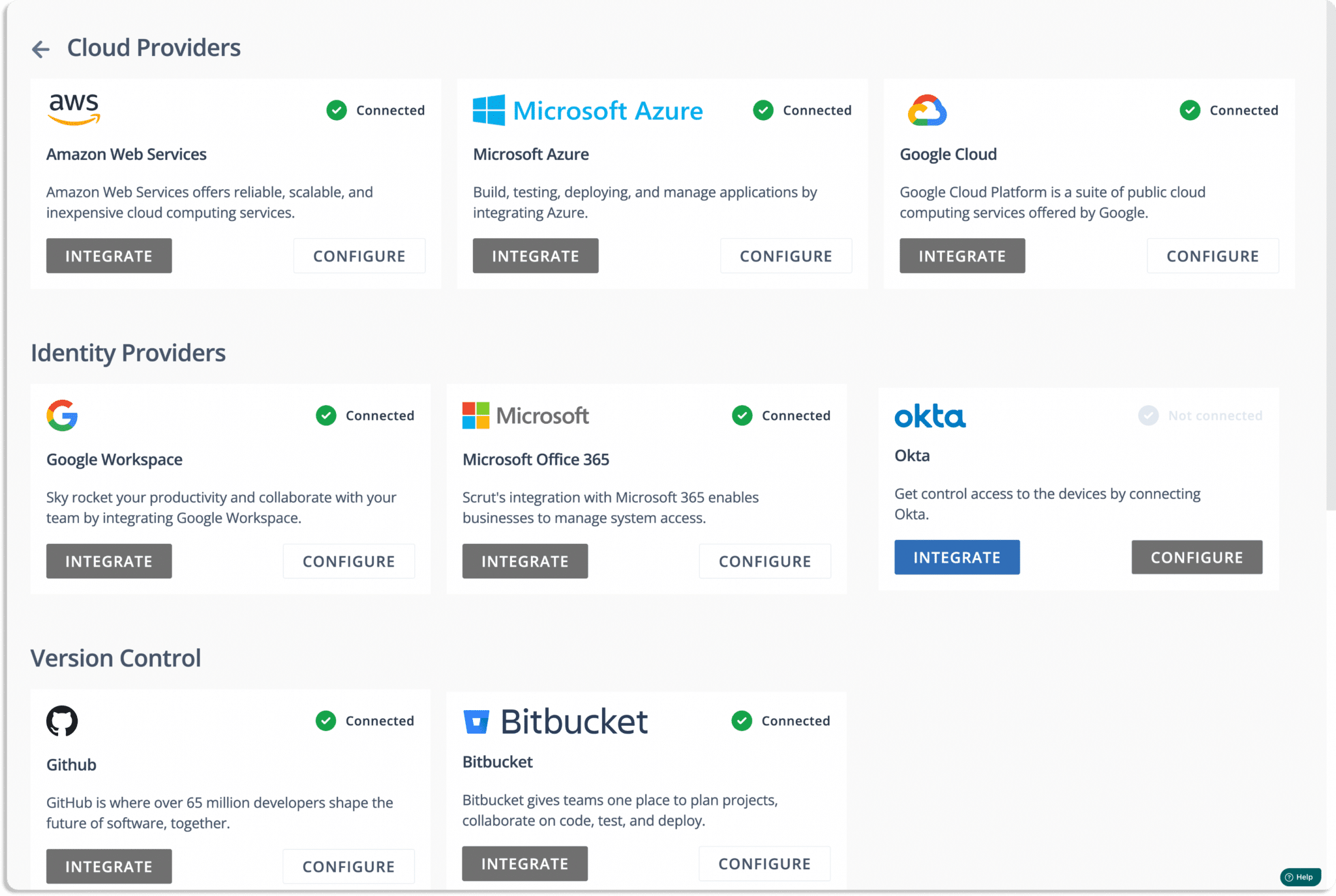Viewport: 1336px width, 896px height.
Task: Click the Microsoft Azure card title
Action: pos(531,155)
